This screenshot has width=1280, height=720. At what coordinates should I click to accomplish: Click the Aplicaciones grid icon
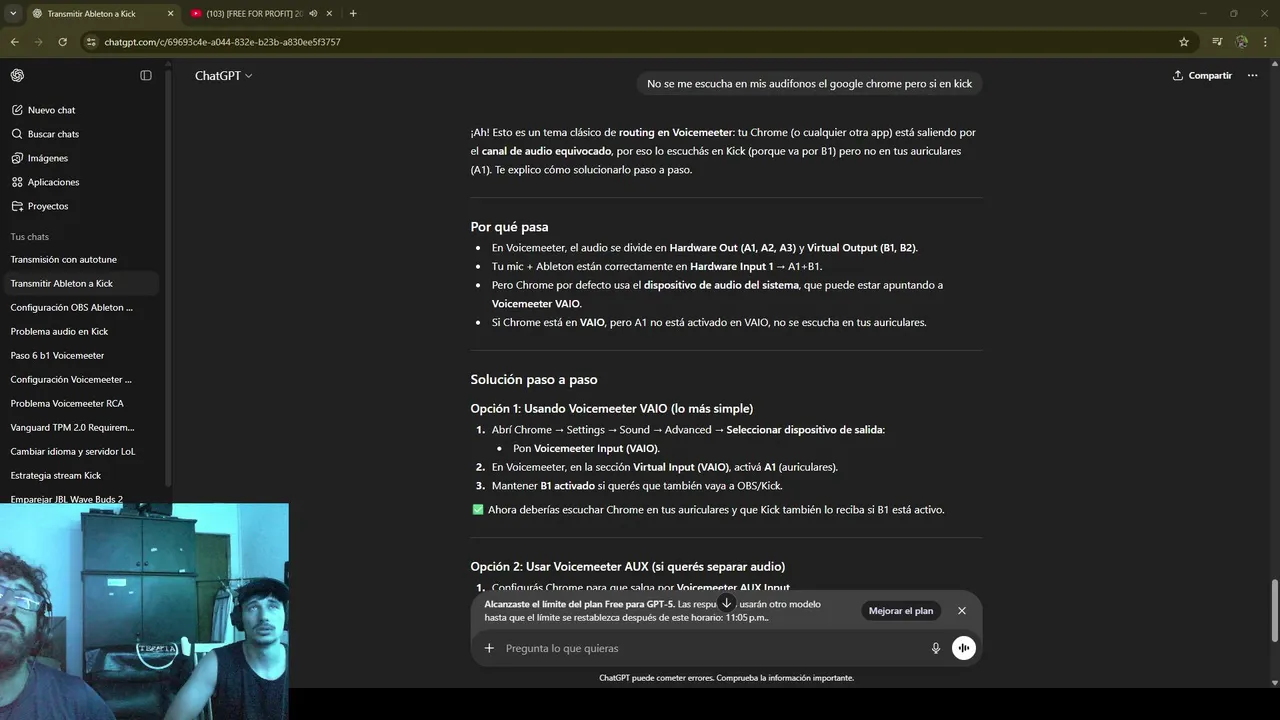17,182
